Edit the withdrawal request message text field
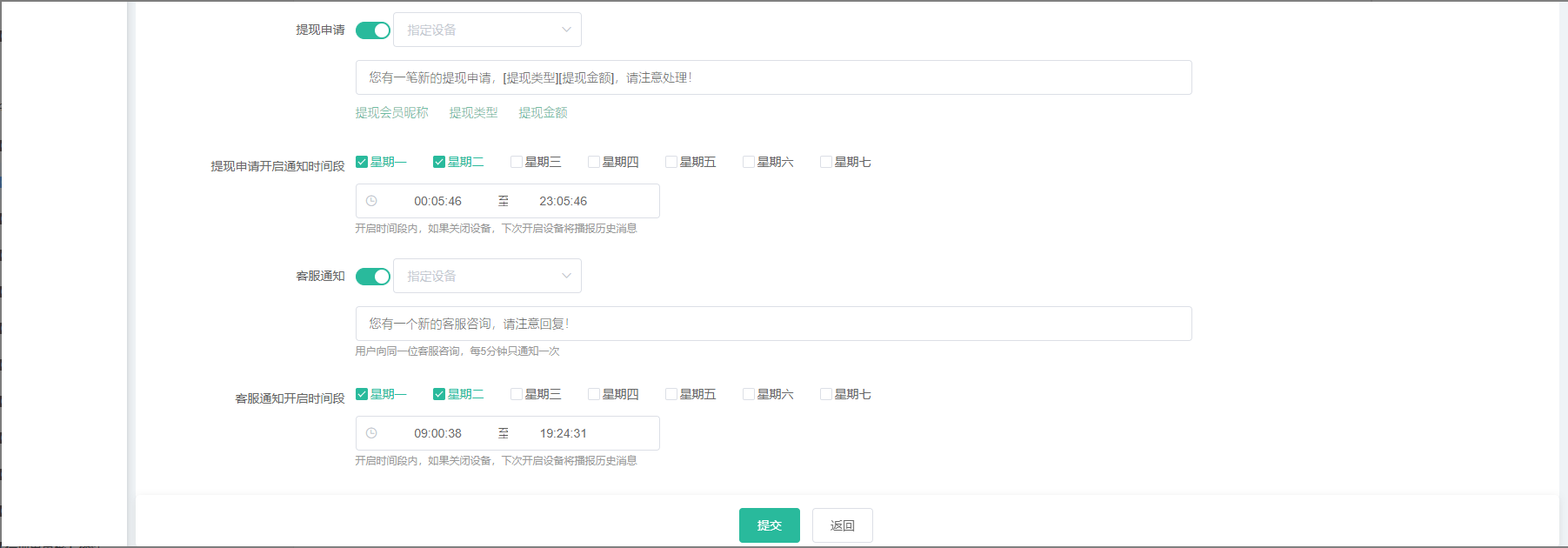 click(x=773, y=77)
